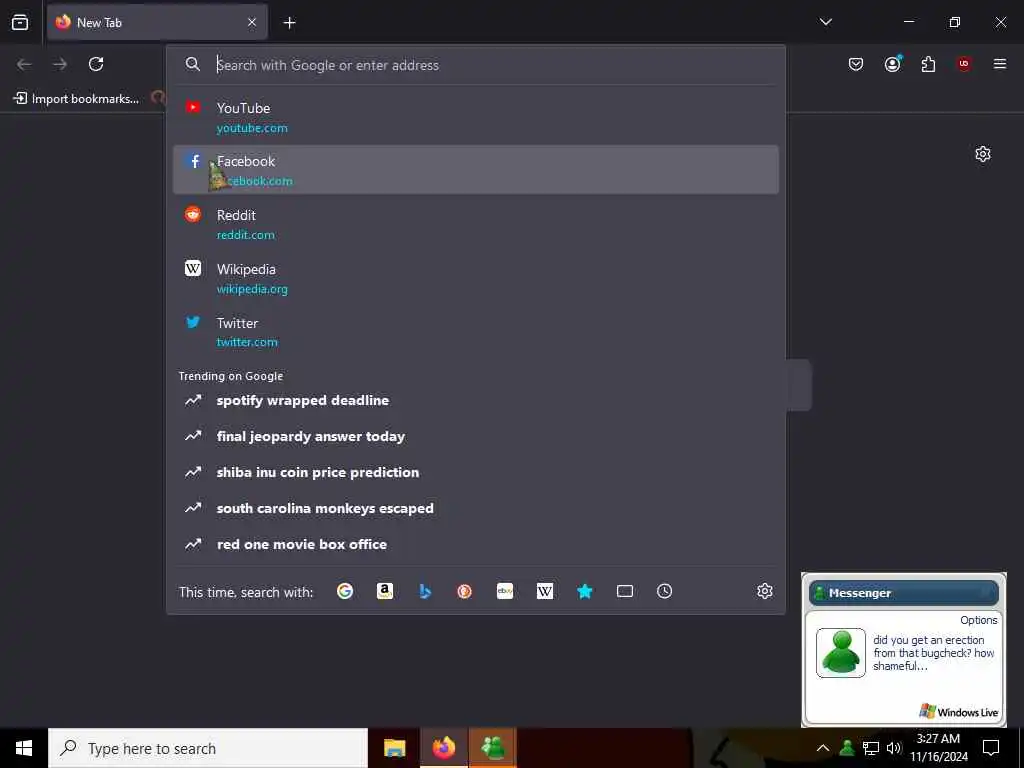Open Firefox View from the tab bar

[20, 22]
